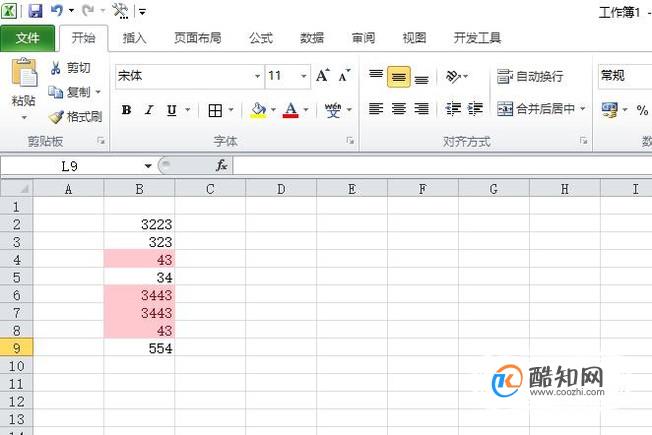This screenshot has height=435, width=652.
Task: Click the Undo arrow icon
Action: (x=57, y=10)
